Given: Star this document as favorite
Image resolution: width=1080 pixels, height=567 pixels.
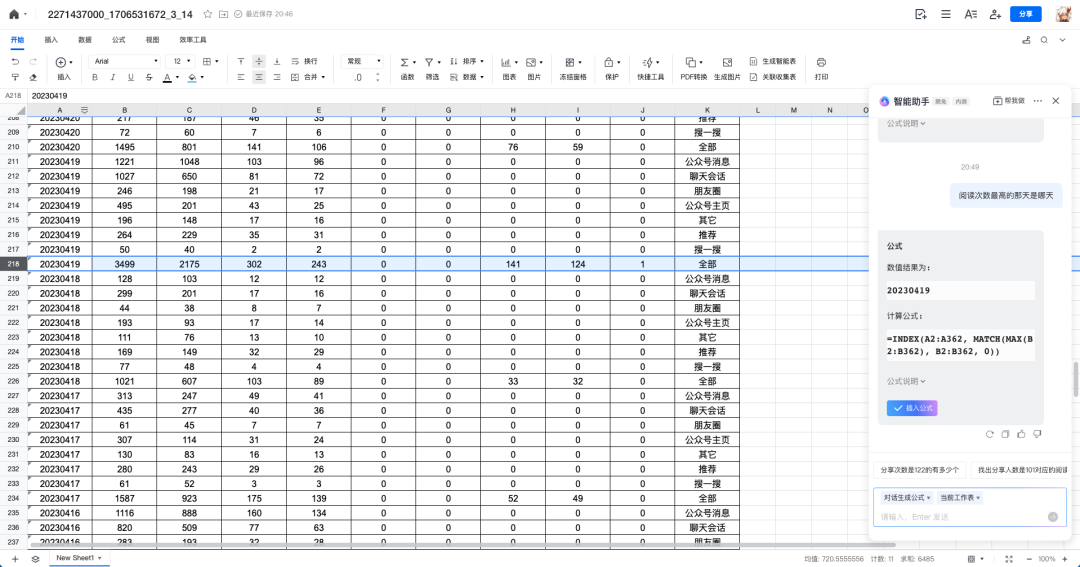Looking at the screenshot, I should 207,14.
